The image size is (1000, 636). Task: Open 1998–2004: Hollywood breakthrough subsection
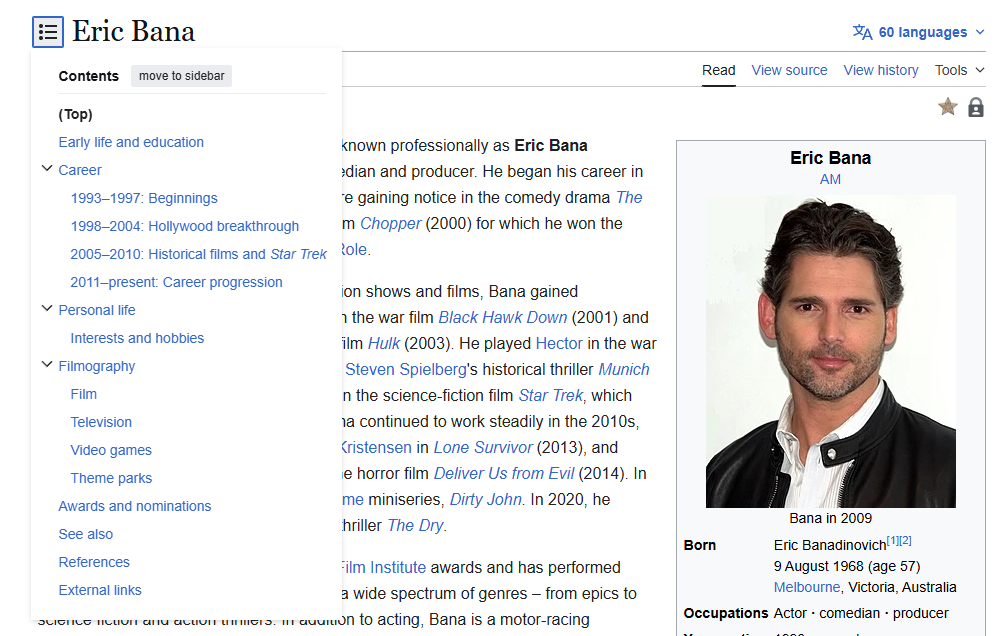184,226
